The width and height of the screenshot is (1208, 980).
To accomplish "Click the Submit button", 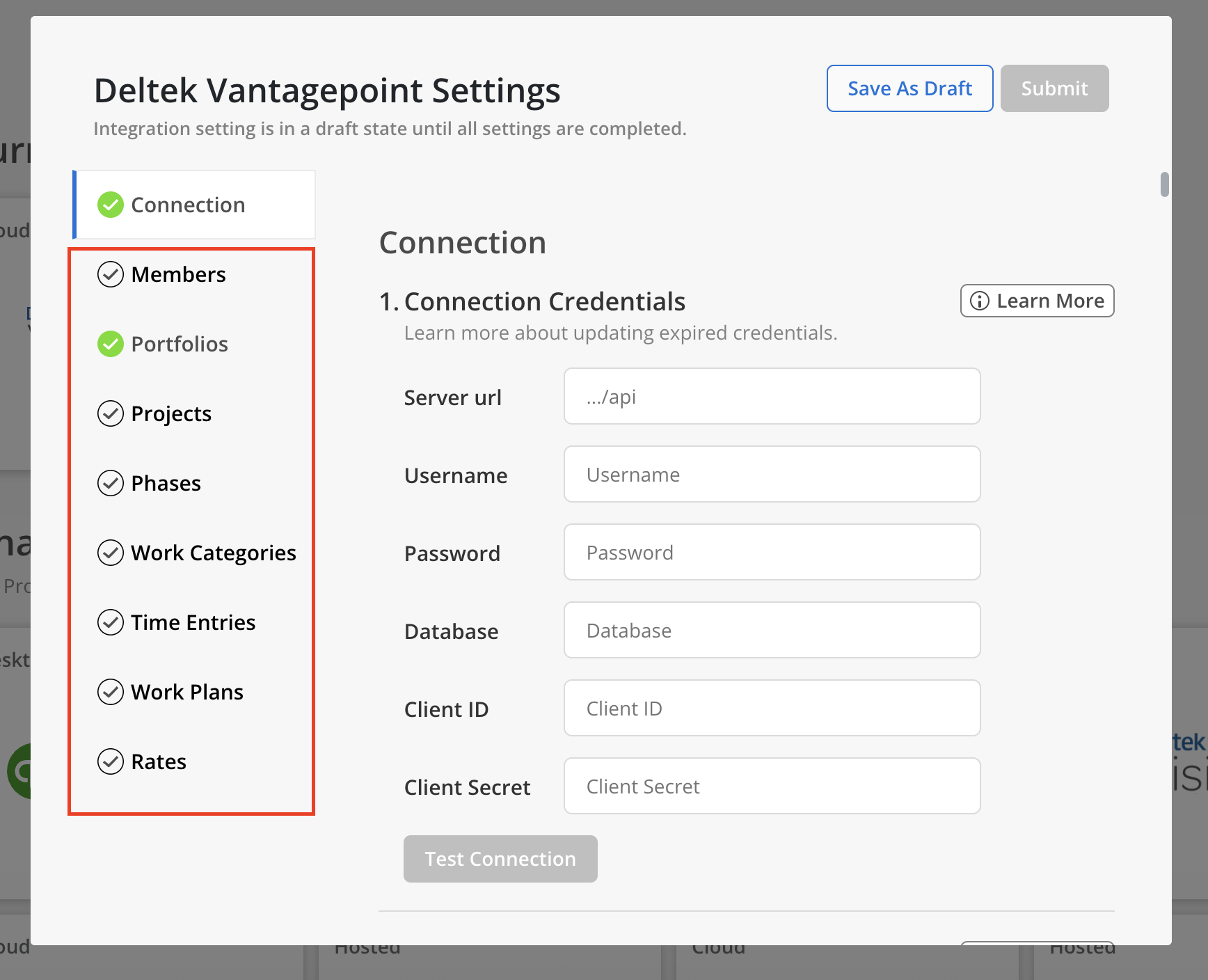I will [1054, 88].
